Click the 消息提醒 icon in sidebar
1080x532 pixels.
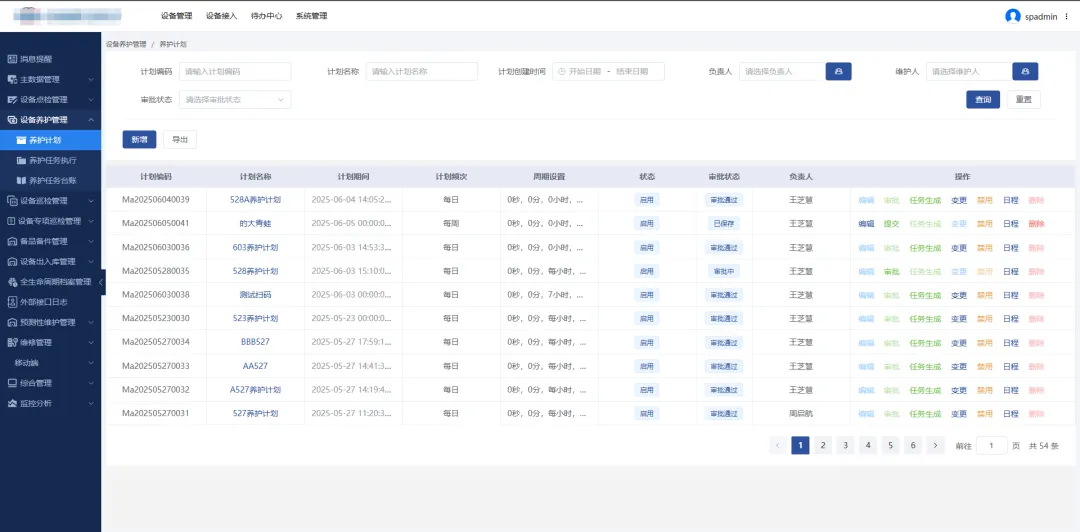coord(12,59)
